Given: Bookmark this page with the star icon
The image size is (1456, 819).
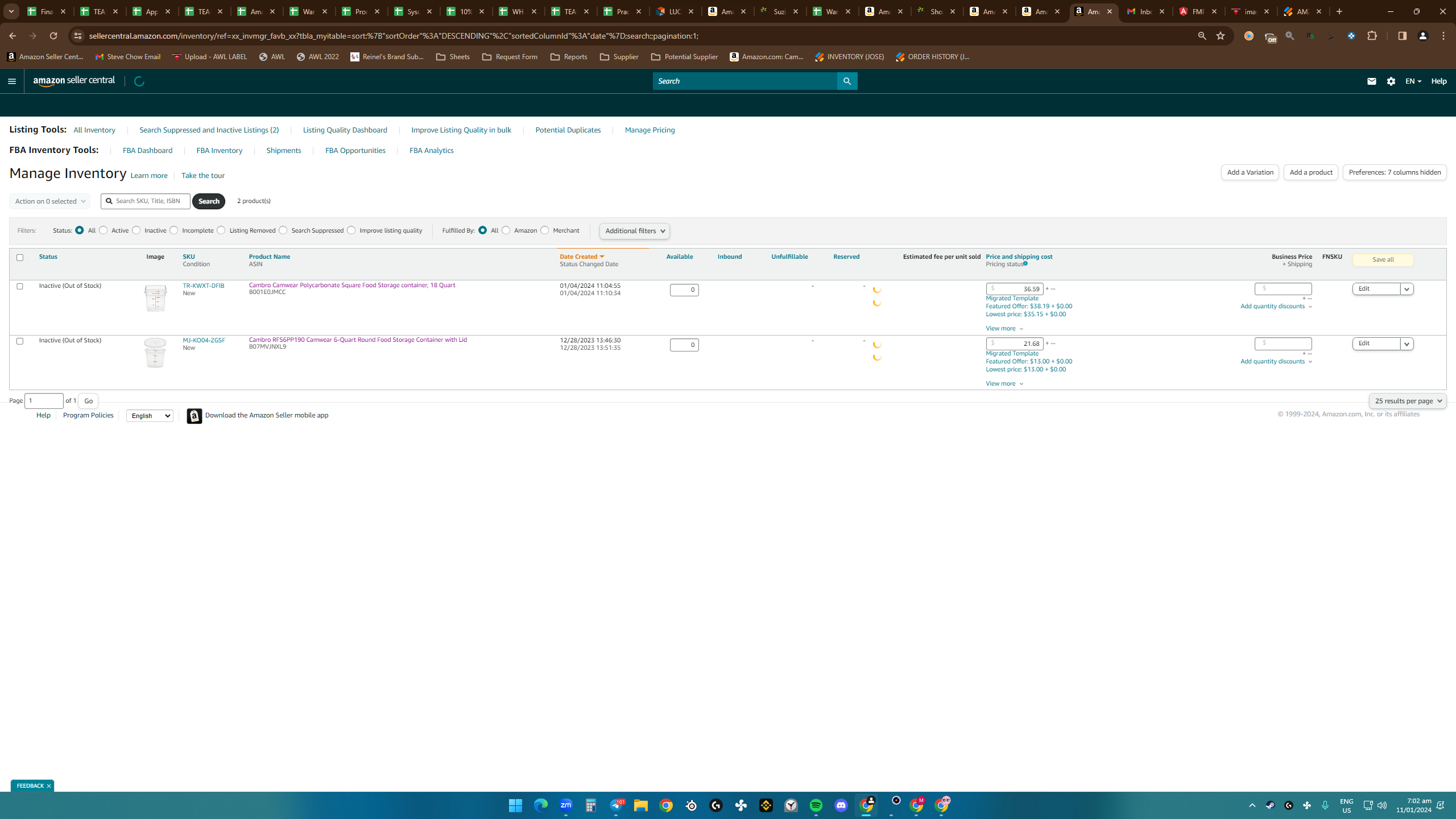Looking at the screenshot, I should point(1221,36).
